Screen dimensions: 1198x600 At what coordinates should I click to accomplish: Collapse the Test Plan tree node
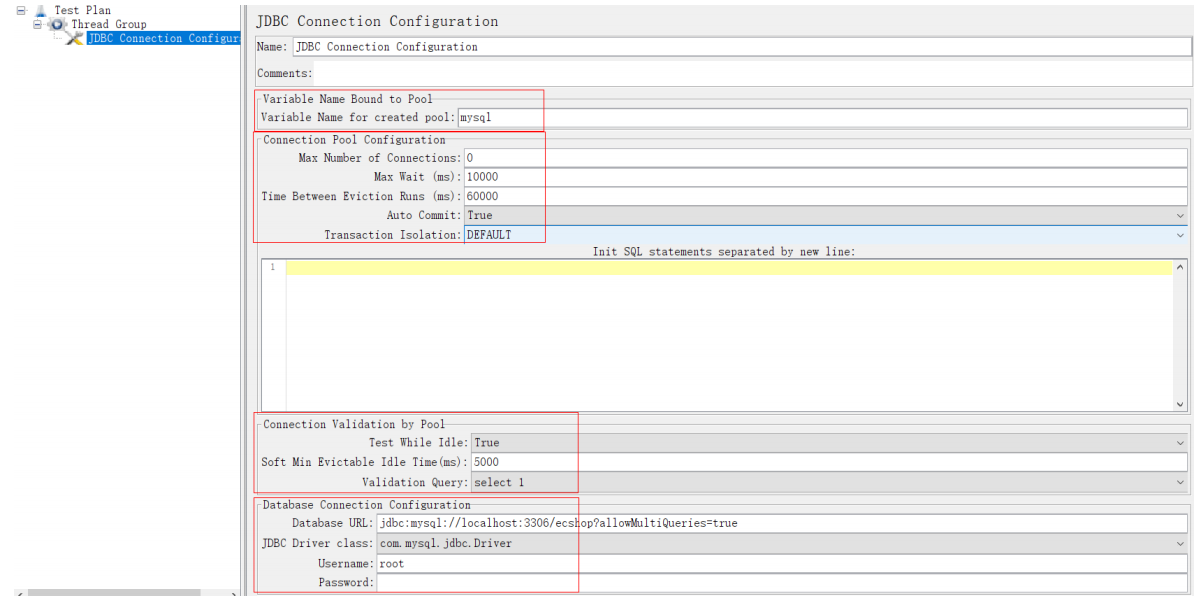pos(21,11)
